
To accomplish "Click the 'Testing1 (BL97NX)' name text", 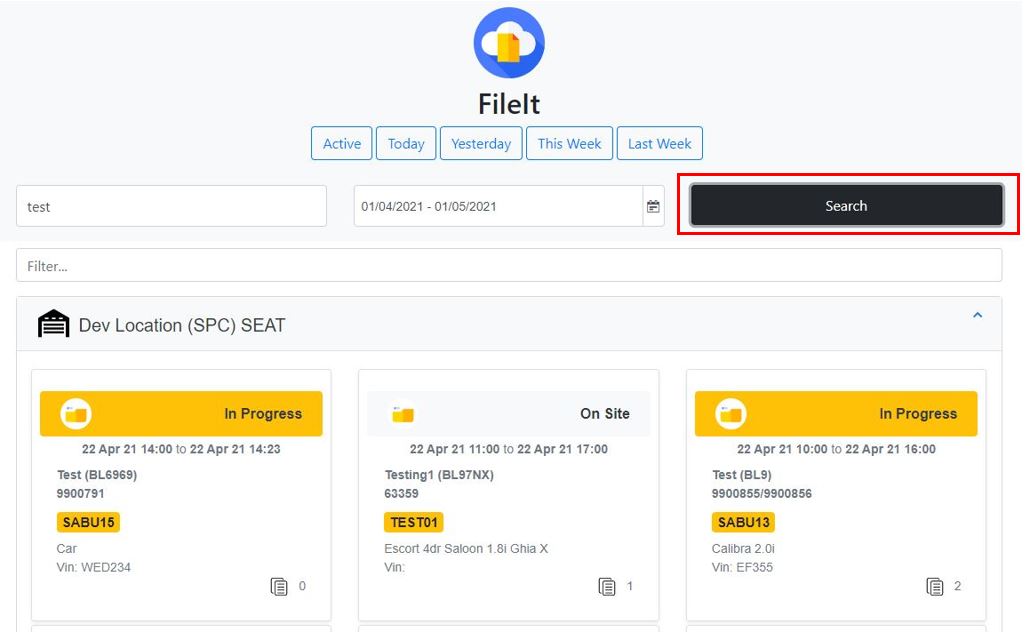I will pos(439,475).
